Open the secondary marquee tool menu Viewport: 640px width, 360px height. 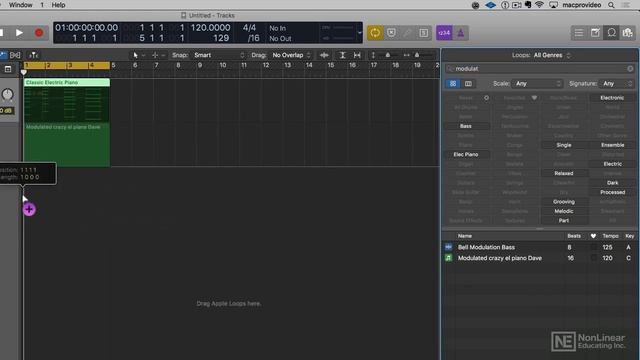(158, 55)
